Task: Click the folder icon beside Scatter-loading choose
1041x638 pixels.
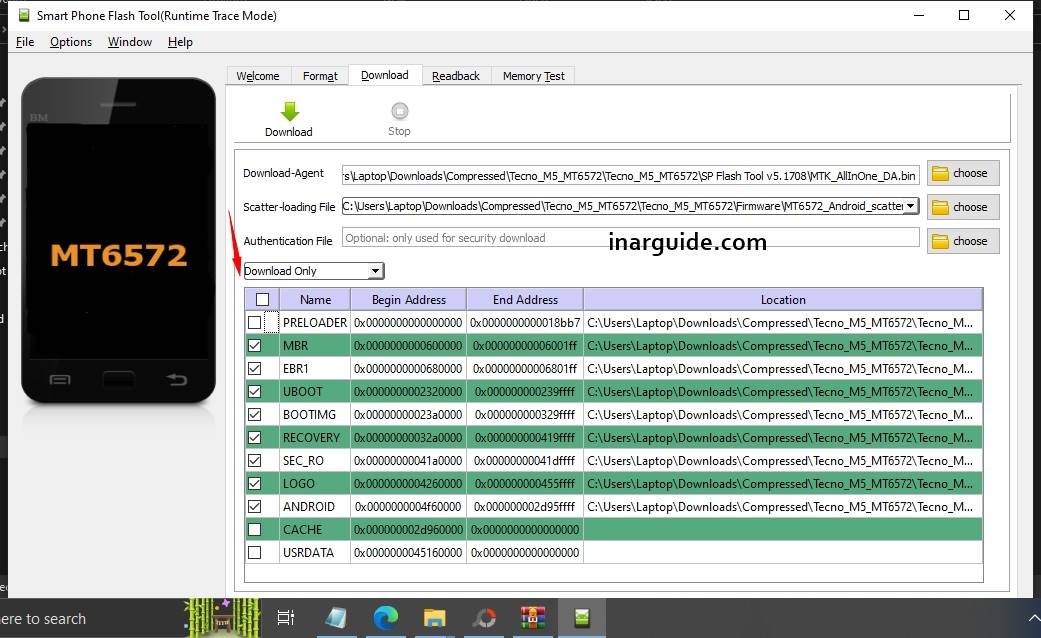Action: 940,207
